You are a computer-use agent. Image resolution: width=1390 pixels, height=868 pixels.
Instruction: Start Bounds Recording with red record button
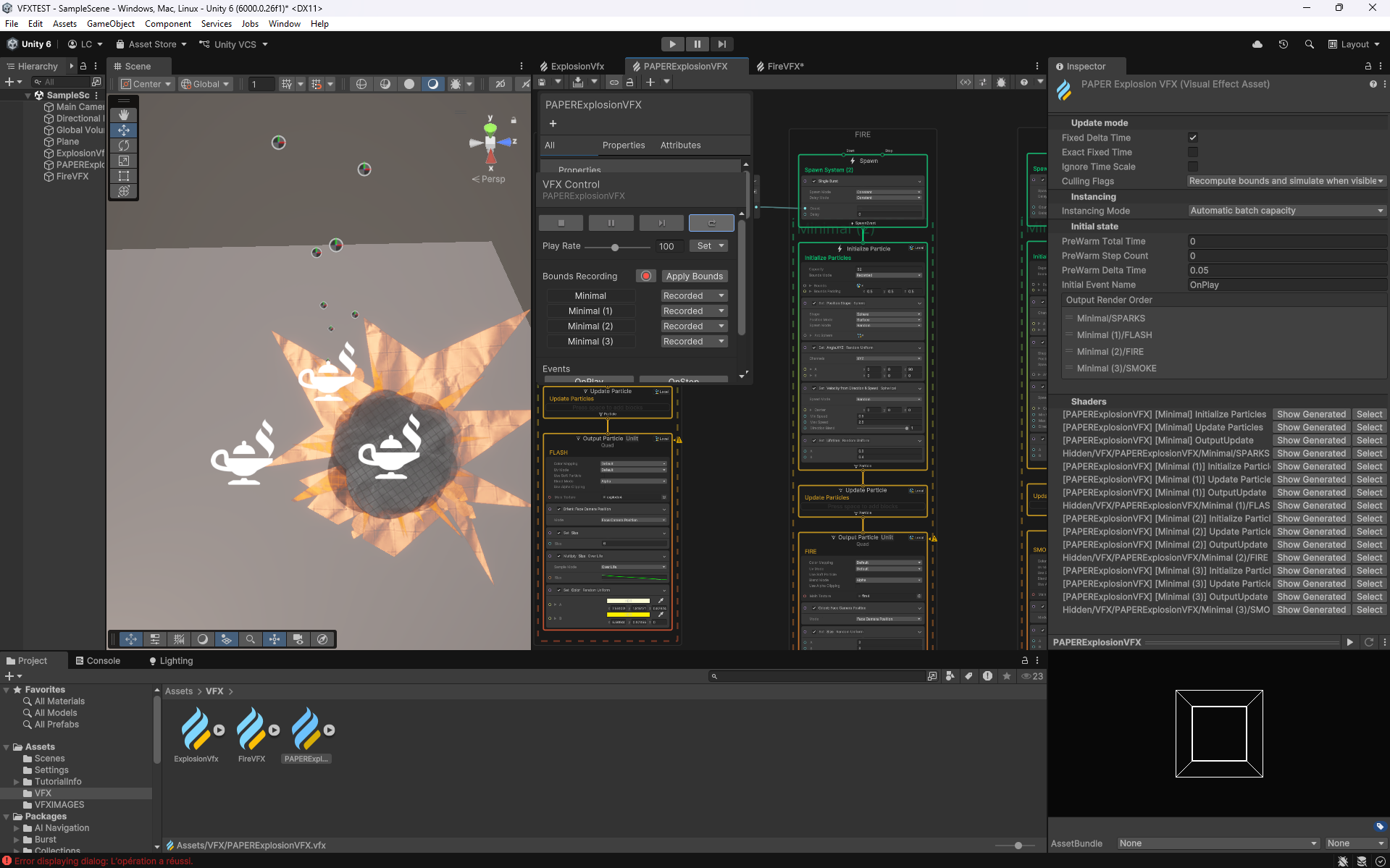(645, 276)
